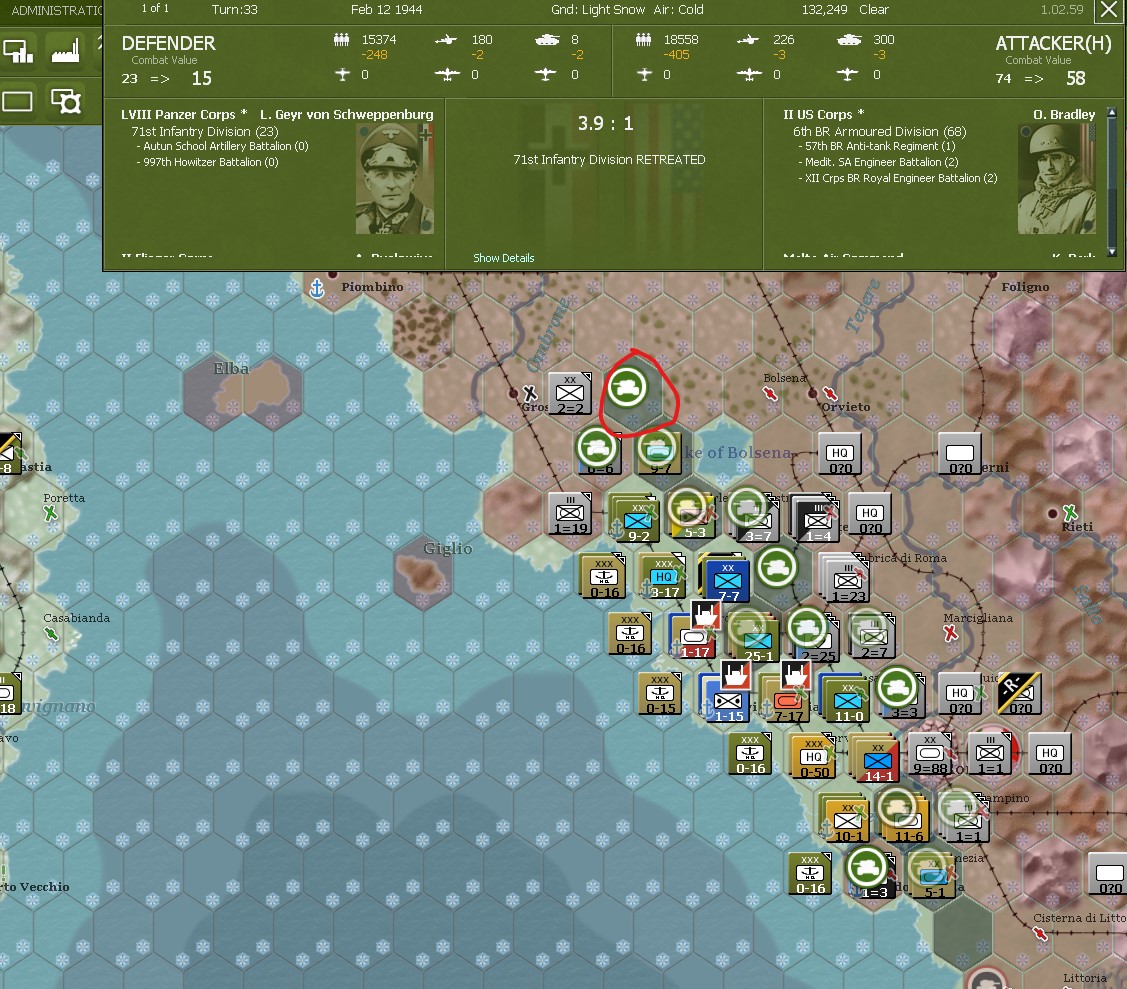Click O. Bradley's portrait
1127x989 pixels.
pos(1057,178)
